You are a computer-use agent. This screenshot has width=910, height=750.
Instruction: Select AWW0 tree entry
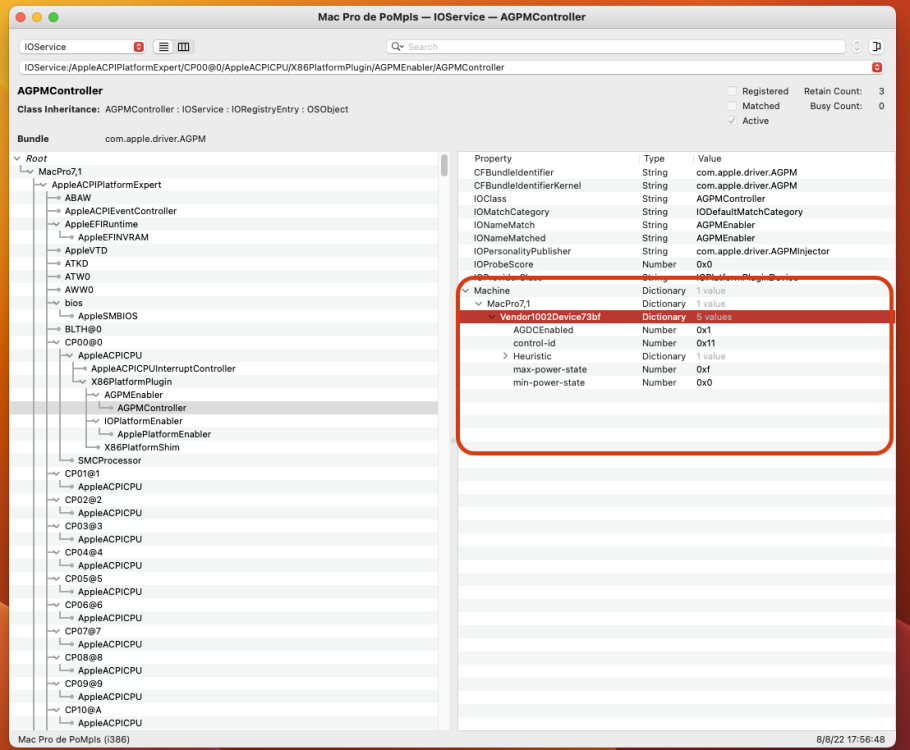coord(79,289)
